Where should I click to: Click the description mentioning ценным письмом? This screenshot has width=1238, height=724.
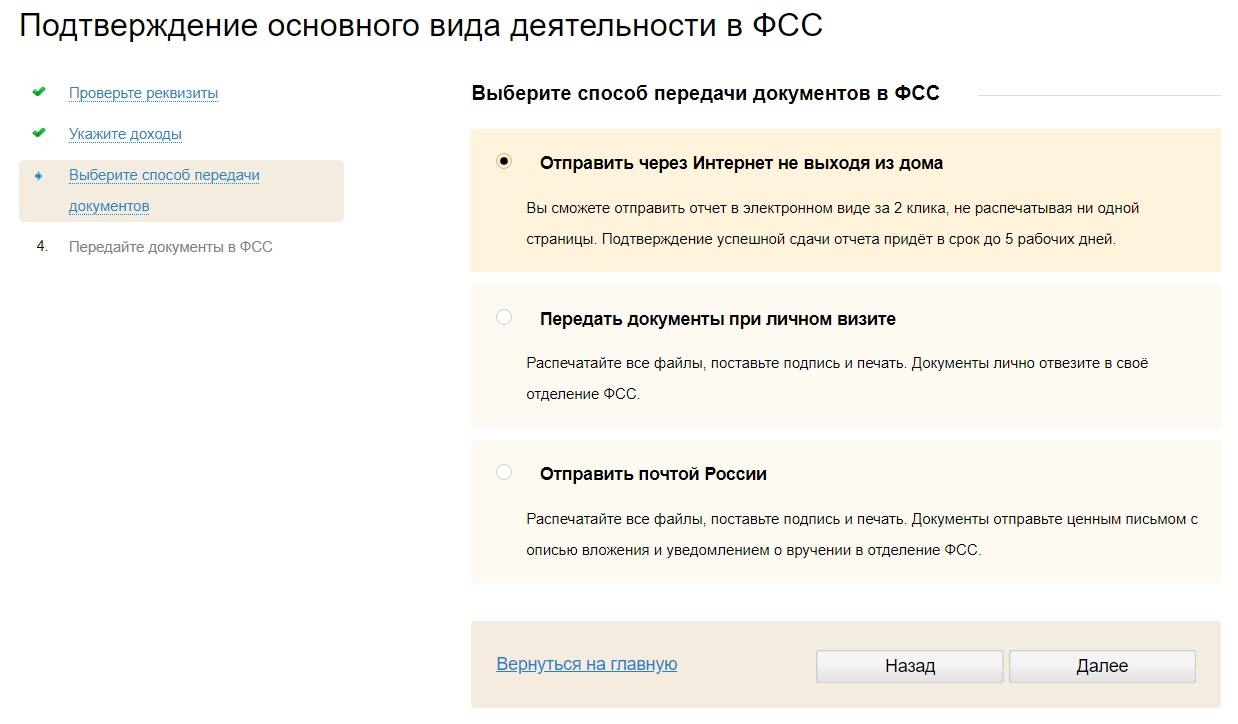coord(861,535)
